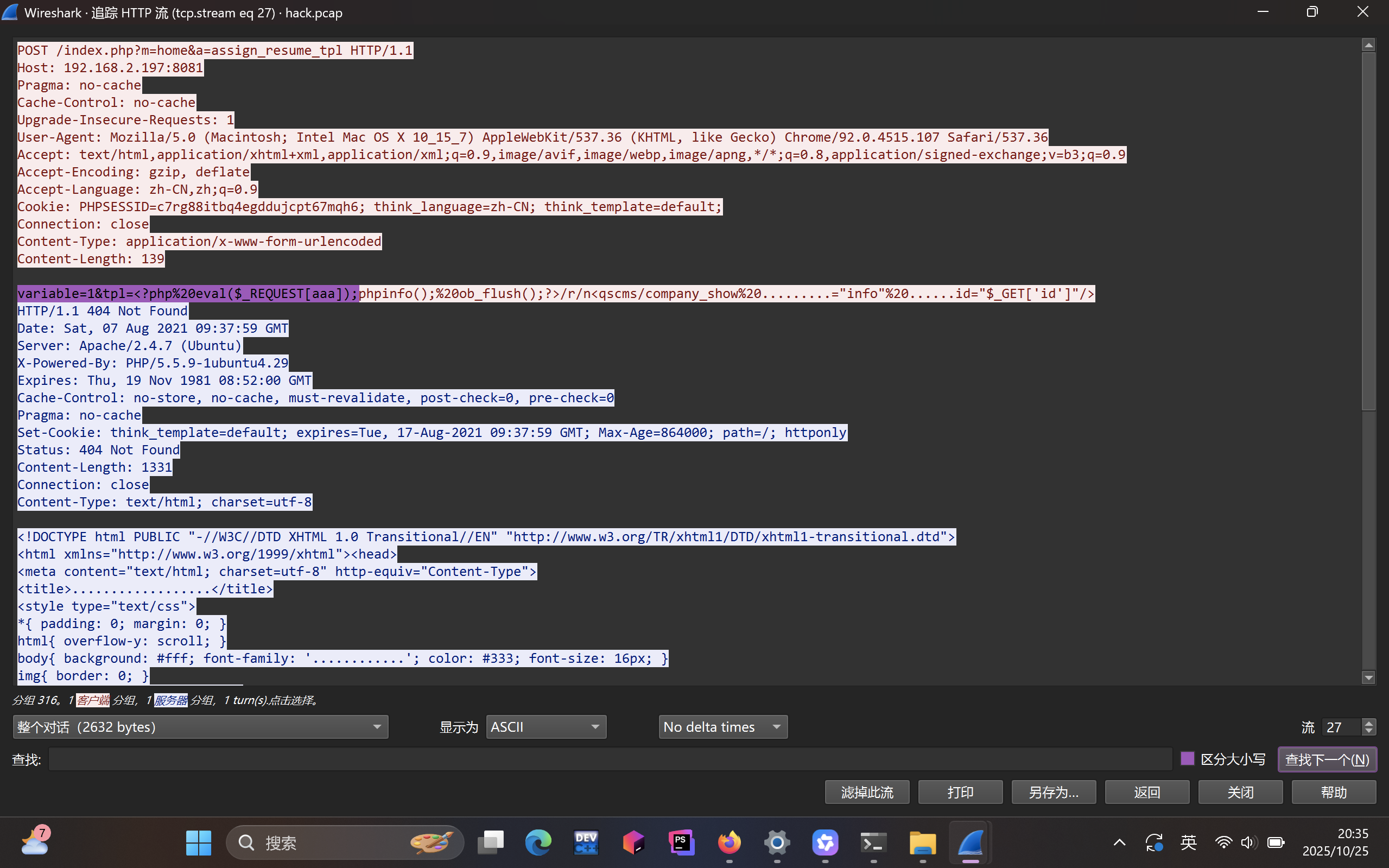Click the HTTP/1.1 404 Not Found response line
Image resolution: width=1389 pixels, height=868 pixels.
[x=103, y=311]
